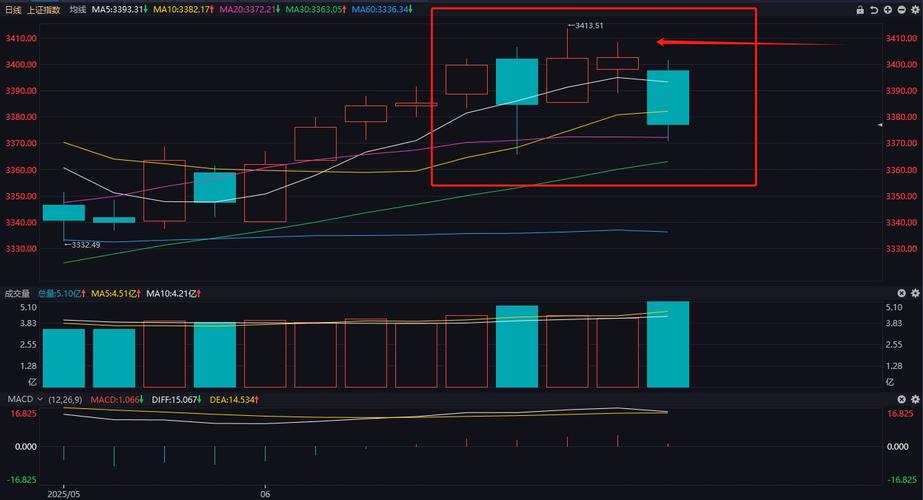
Task: Click the small arrow marker on right price axis
Action: click(x=879, y=124)
